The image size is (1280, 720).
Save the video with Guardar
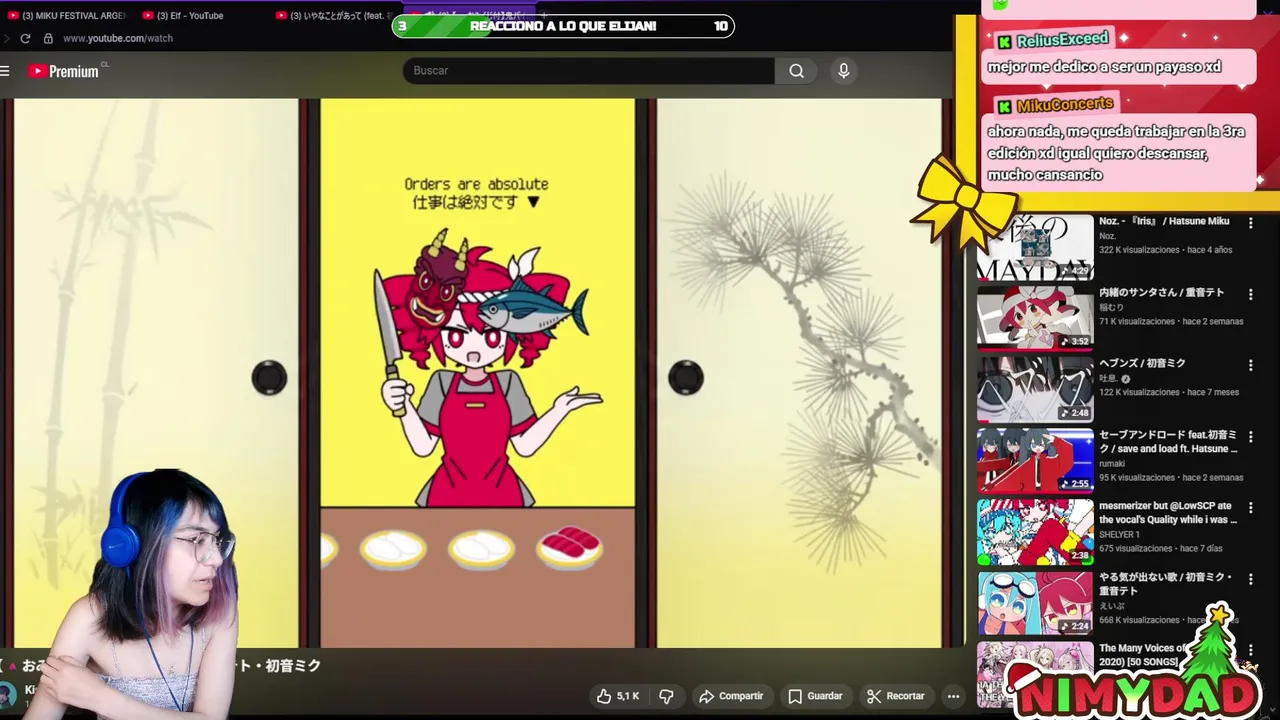click(x=815, y=696)
